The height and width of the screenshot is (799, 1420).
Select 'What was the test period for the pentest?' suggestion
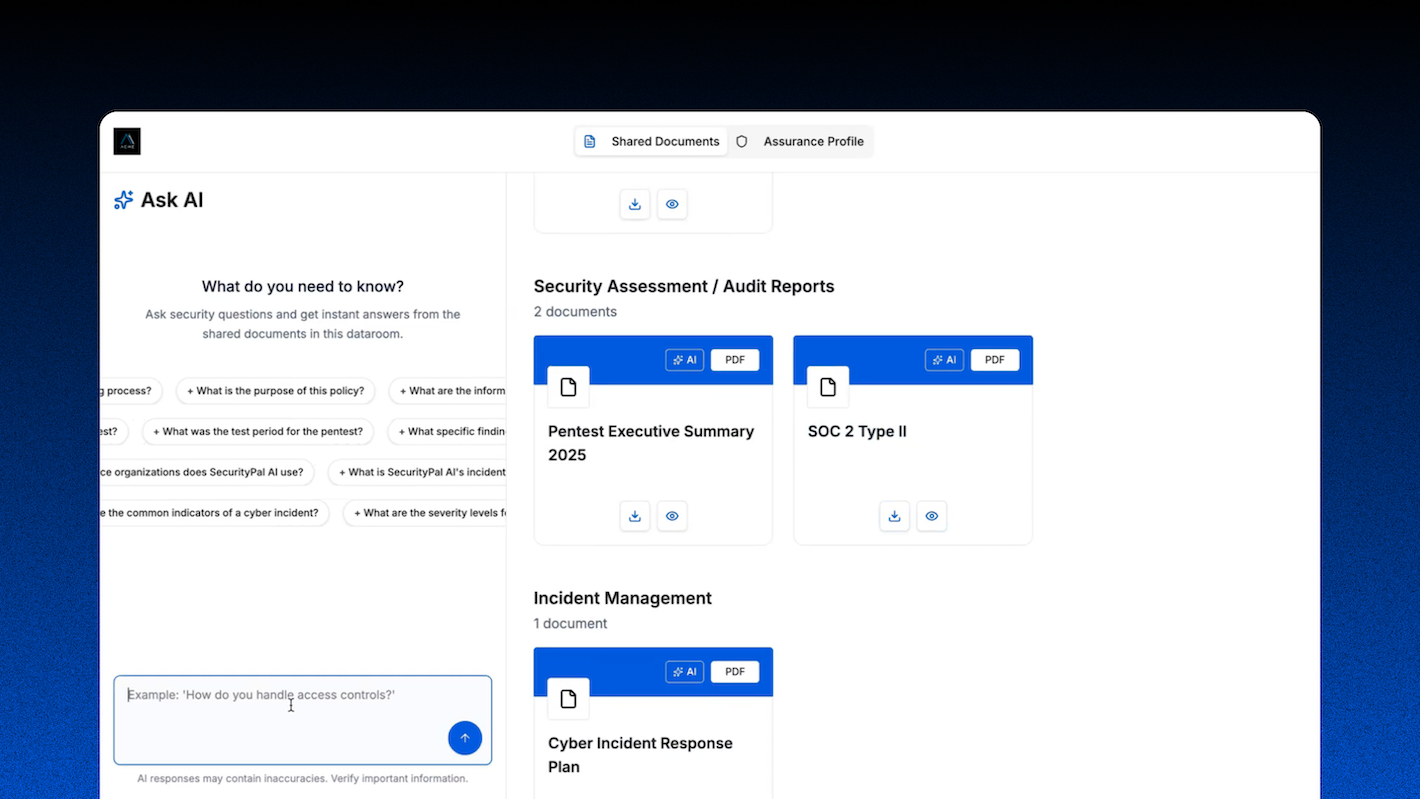point(258,432)
